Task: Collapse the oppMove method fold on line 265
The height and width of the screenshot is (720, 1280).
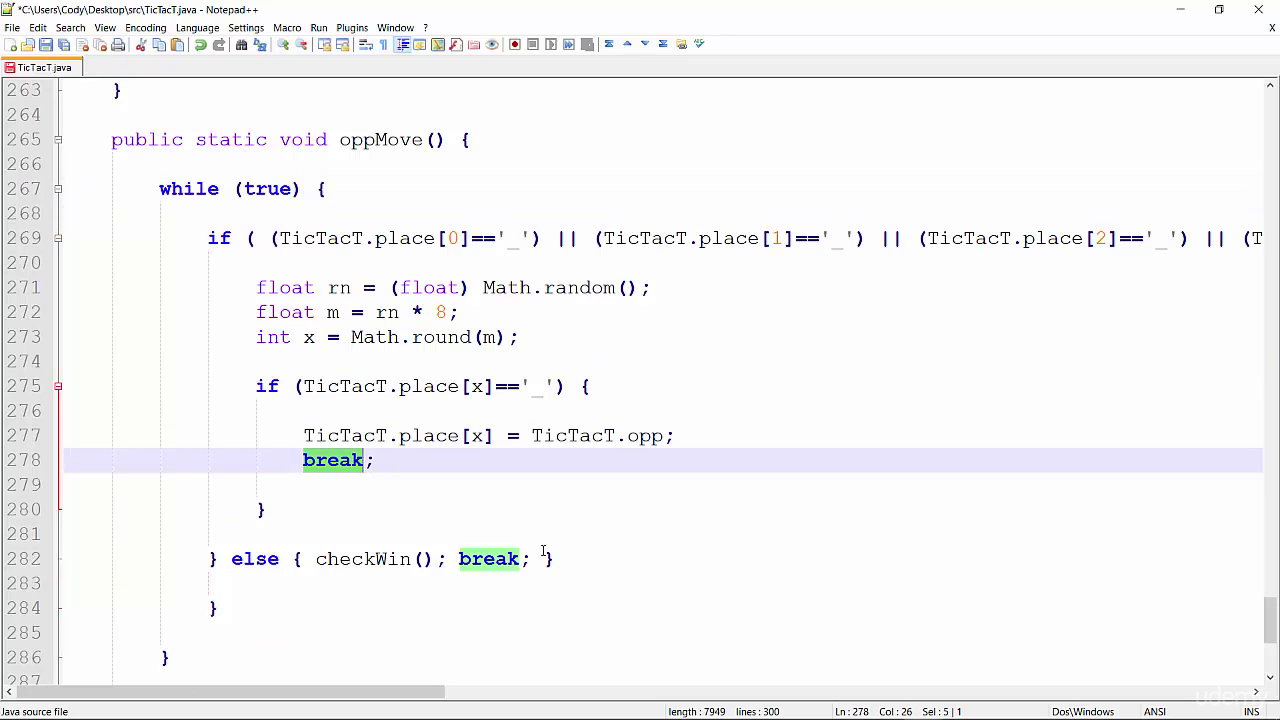Action: tap(58, 140)
